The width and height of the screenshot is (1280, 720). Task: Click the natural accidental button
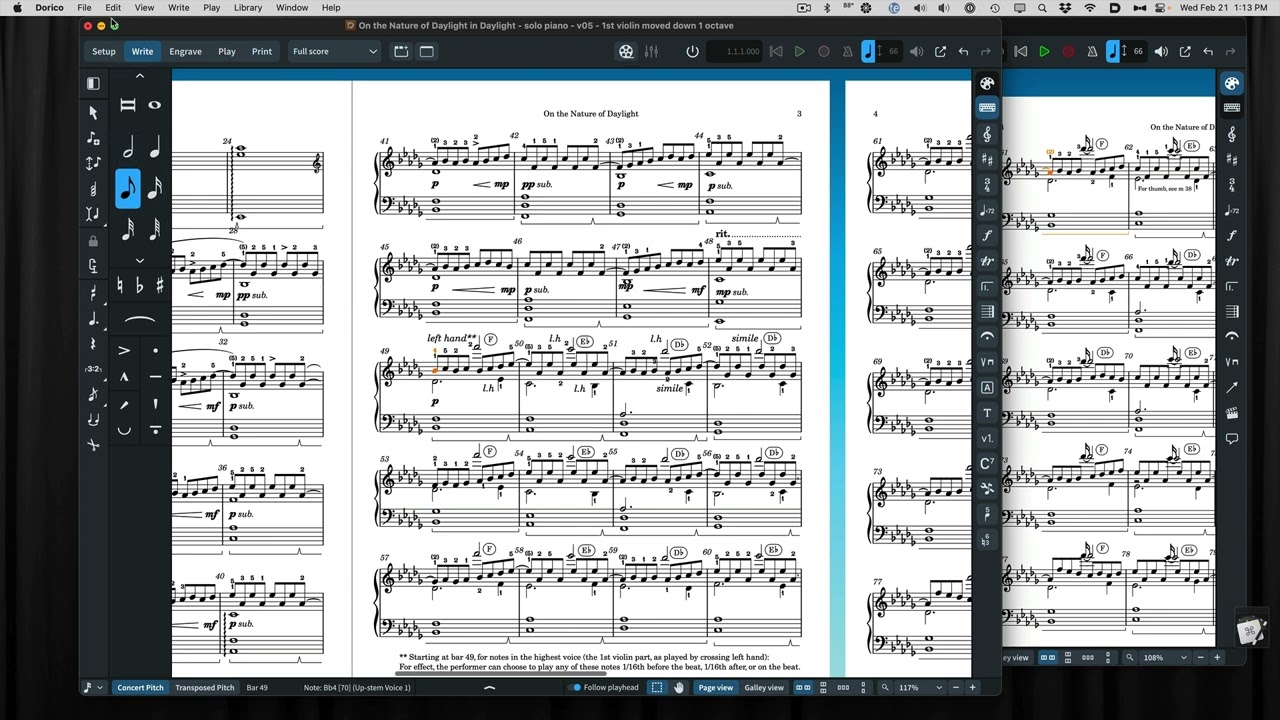pos(120,286)
